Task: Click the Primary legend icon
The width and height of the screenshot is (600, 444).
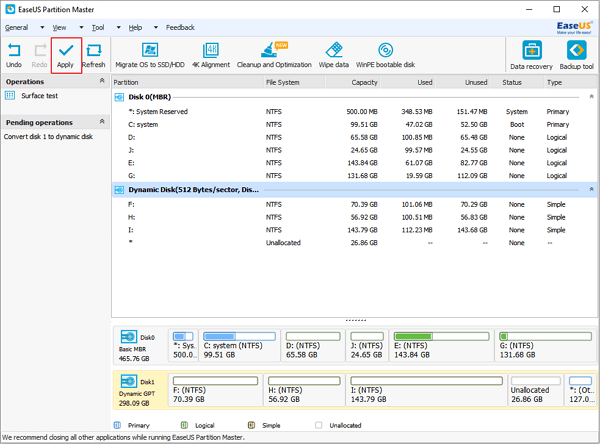Action: click(117, 425)
